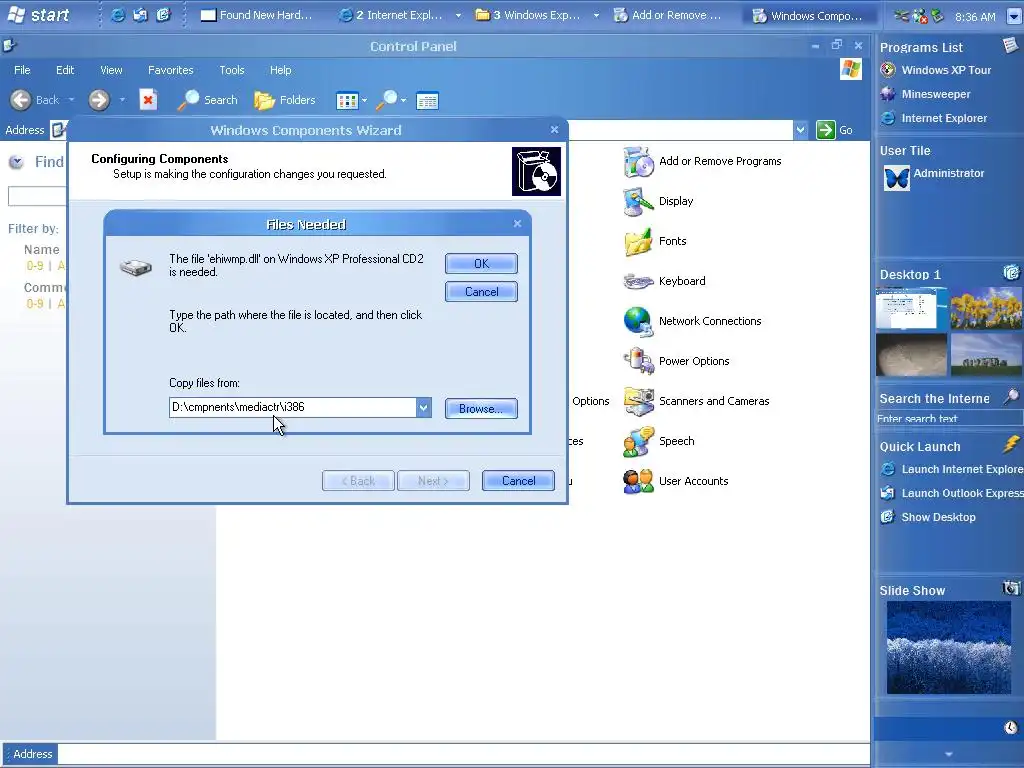Open the Address bar dropdown arrow
1024x768 pixels.
(801, 130)
